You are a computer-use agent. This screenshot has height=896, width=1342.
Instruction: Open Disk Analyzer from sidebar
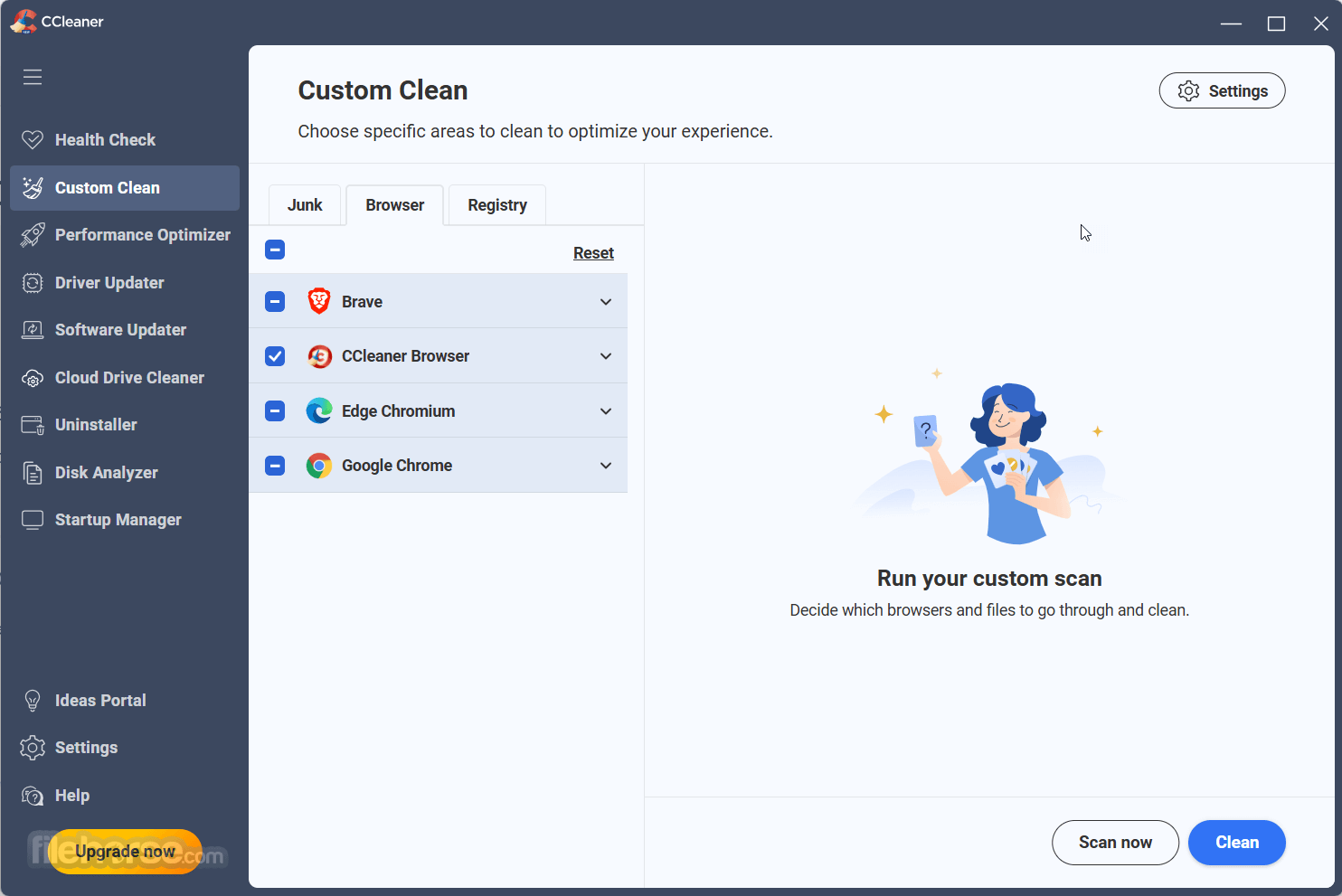point(125,473)
